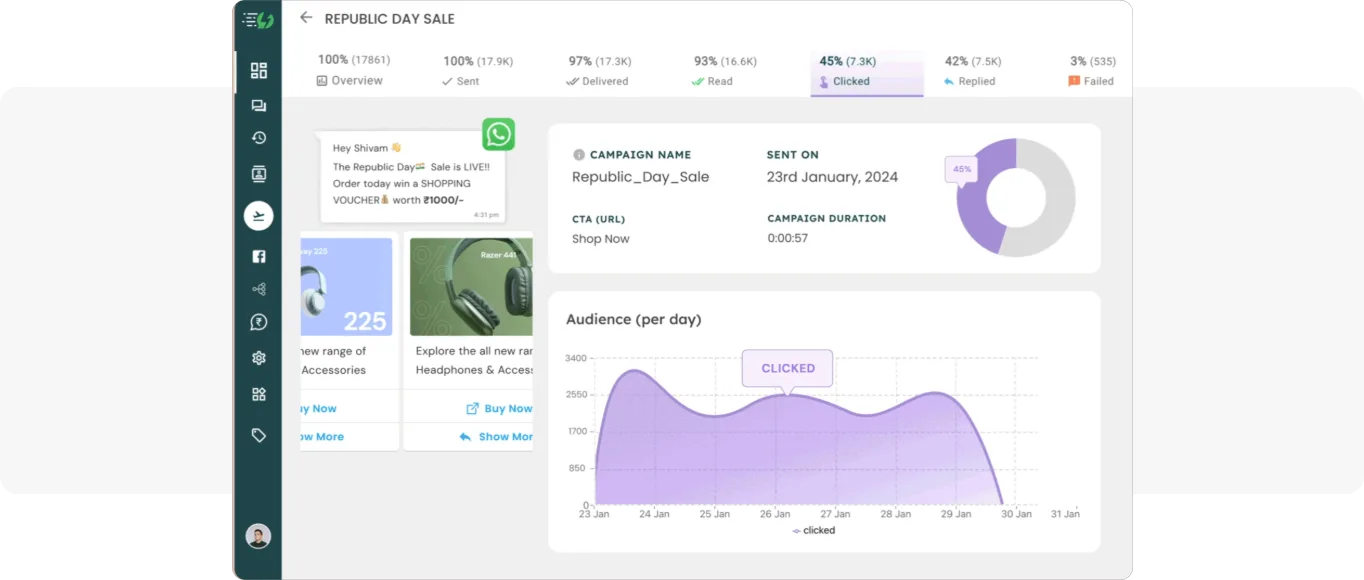The height and width of the screenshot is (580, 1364).
Task: Click the user profile photo at bottom left
Action: coord(258,536)
